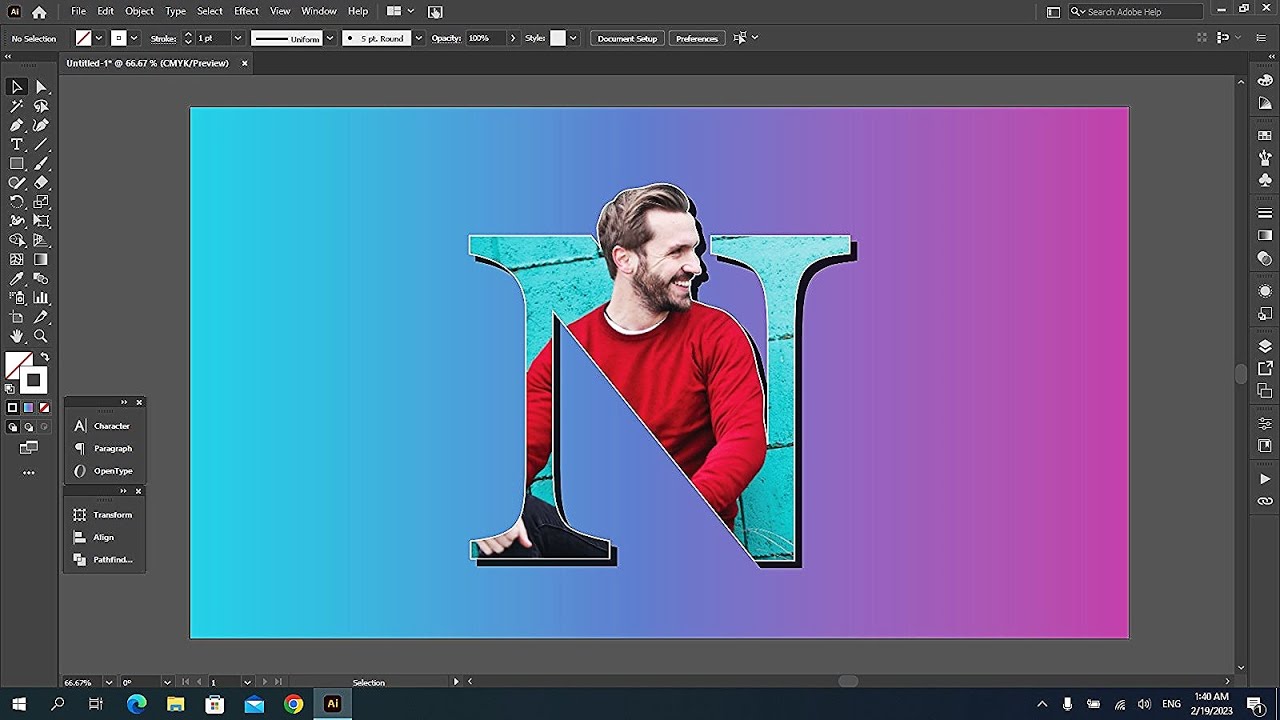This screenshot has width=1280, height=720.
Task: Select the Symbol Sprayer tool
Action: (x=17, y=298)
